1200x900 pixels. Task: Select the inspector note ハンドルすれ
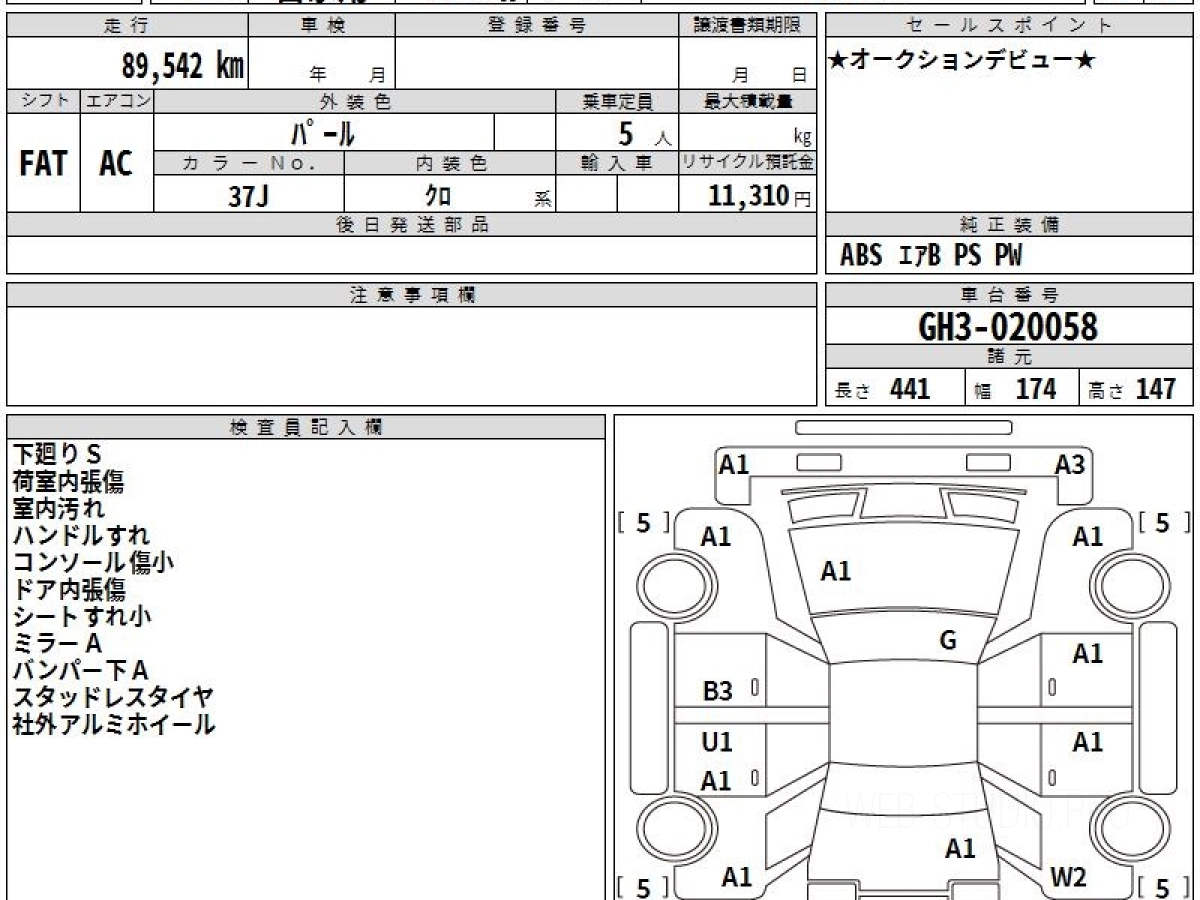pos(82,536)
